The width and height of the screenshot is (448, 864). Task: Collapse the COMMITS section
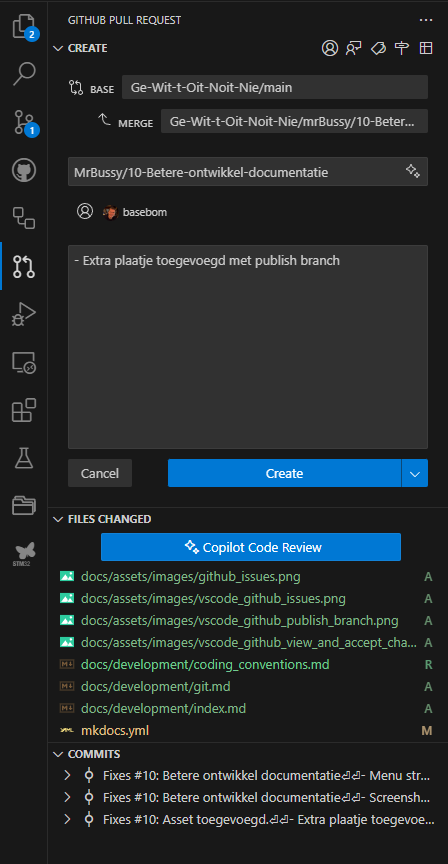pos(58,754)
